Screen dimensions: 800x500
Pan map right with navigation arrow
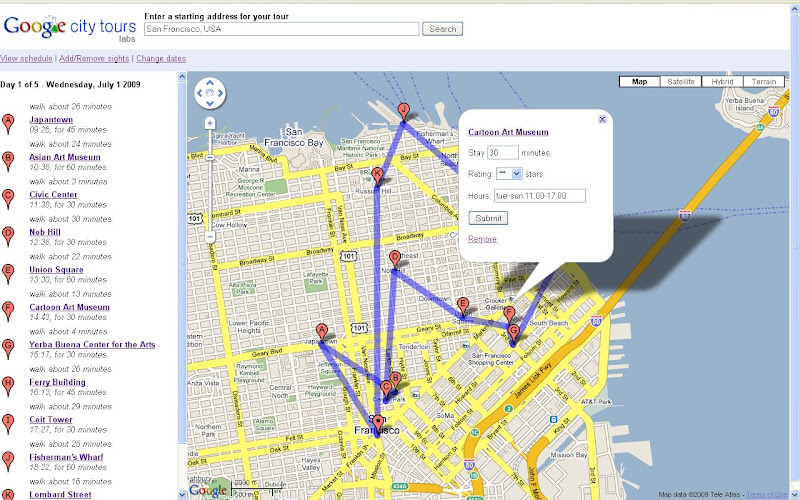[220, 93]
